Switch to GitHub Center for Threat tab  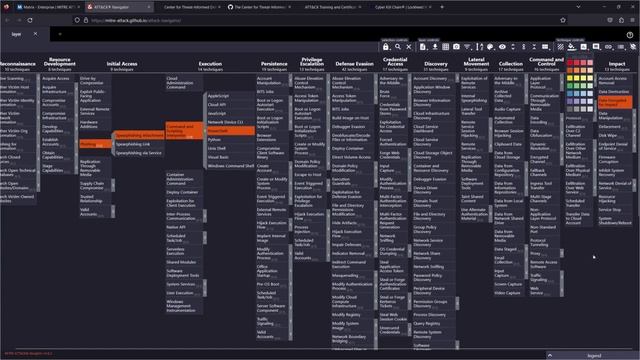259,7
